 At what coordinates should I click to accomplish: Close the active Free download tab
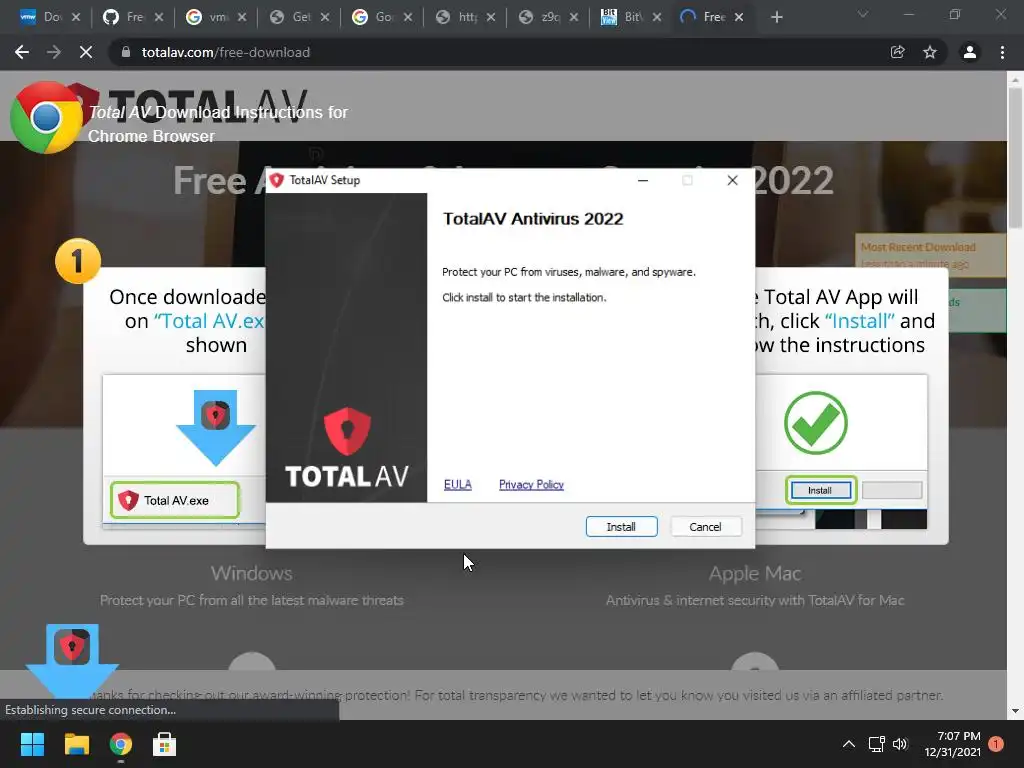(x=739, y=18)
